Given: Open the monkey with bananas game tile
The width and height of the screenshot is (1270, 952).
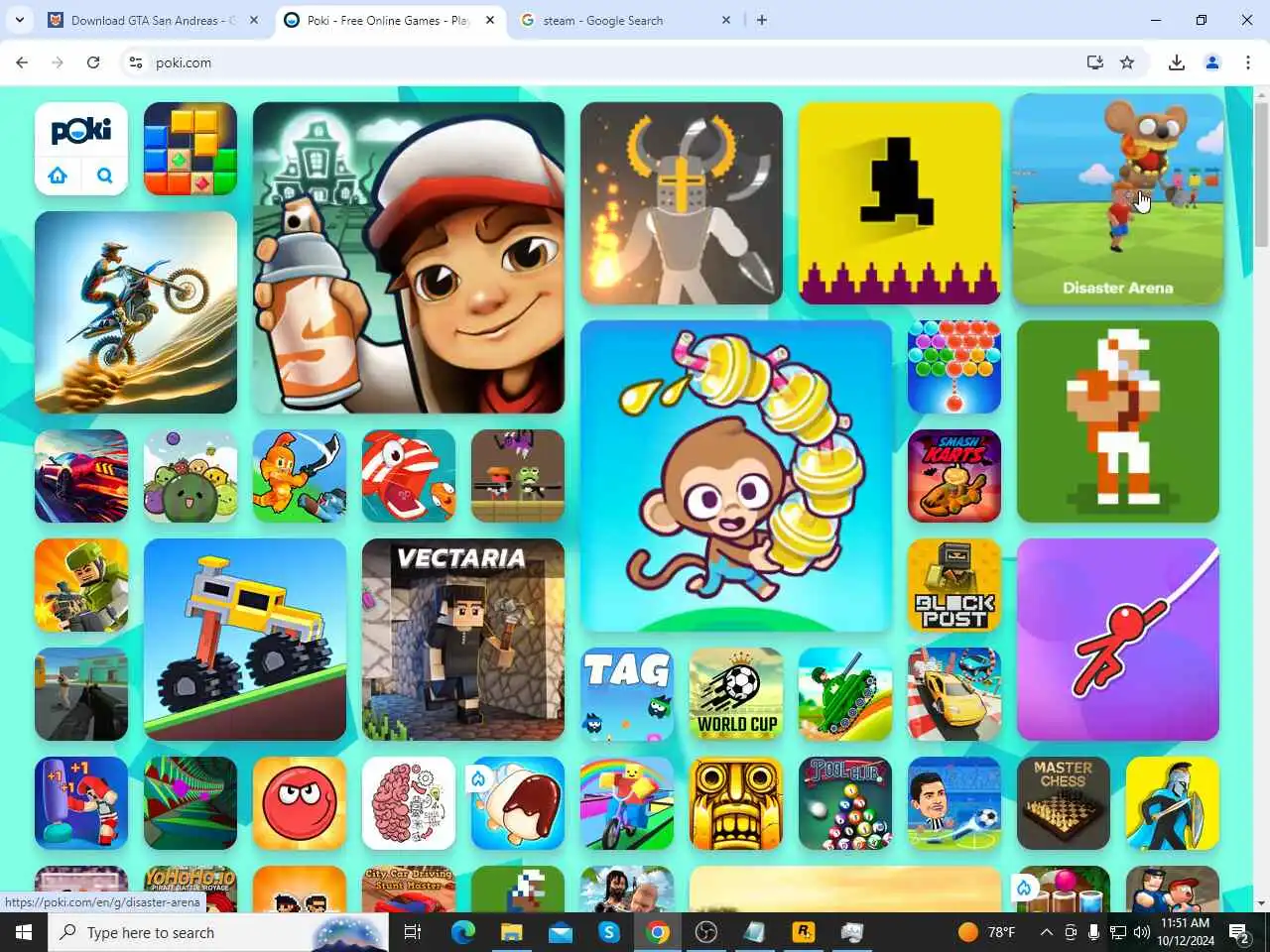Looking at the screenshot, I should [736, 476].
